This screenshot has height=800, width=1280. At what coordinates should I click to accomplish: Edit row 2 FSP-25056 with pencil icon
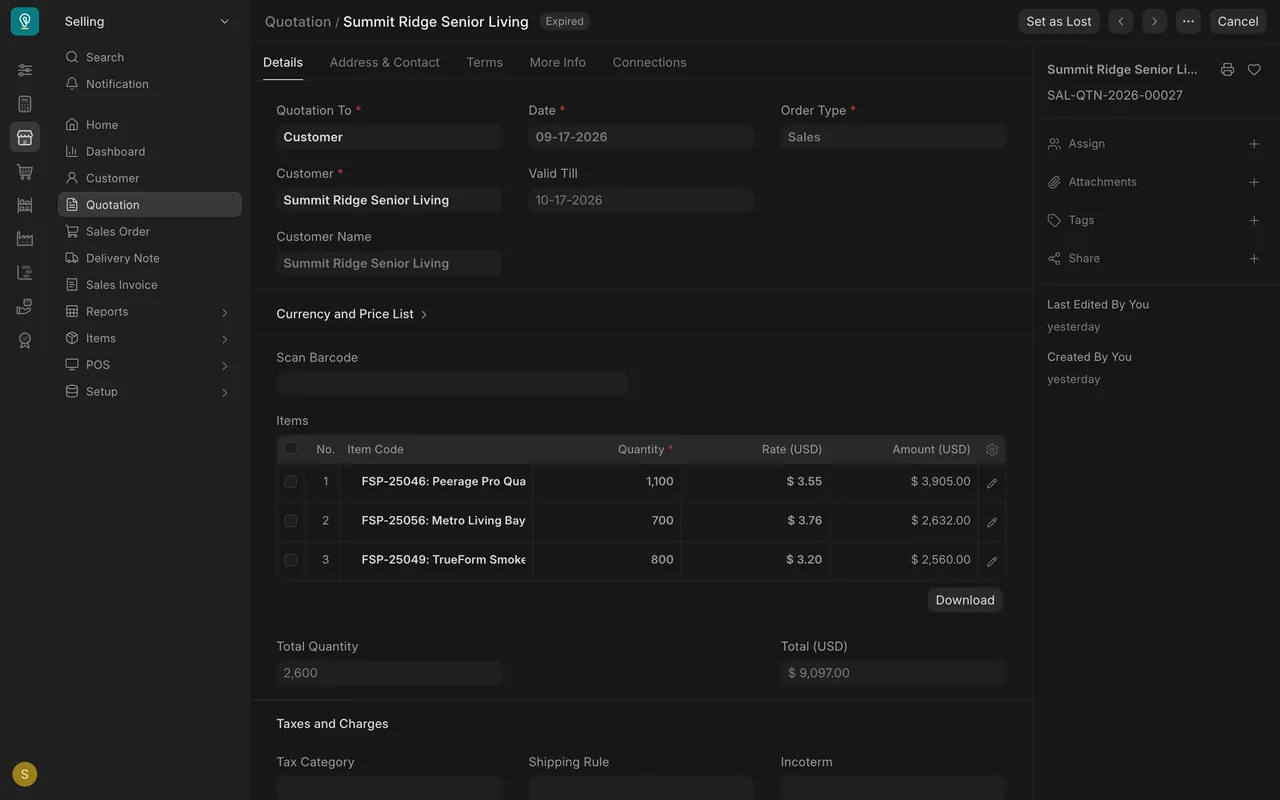[x=992, y=522]
